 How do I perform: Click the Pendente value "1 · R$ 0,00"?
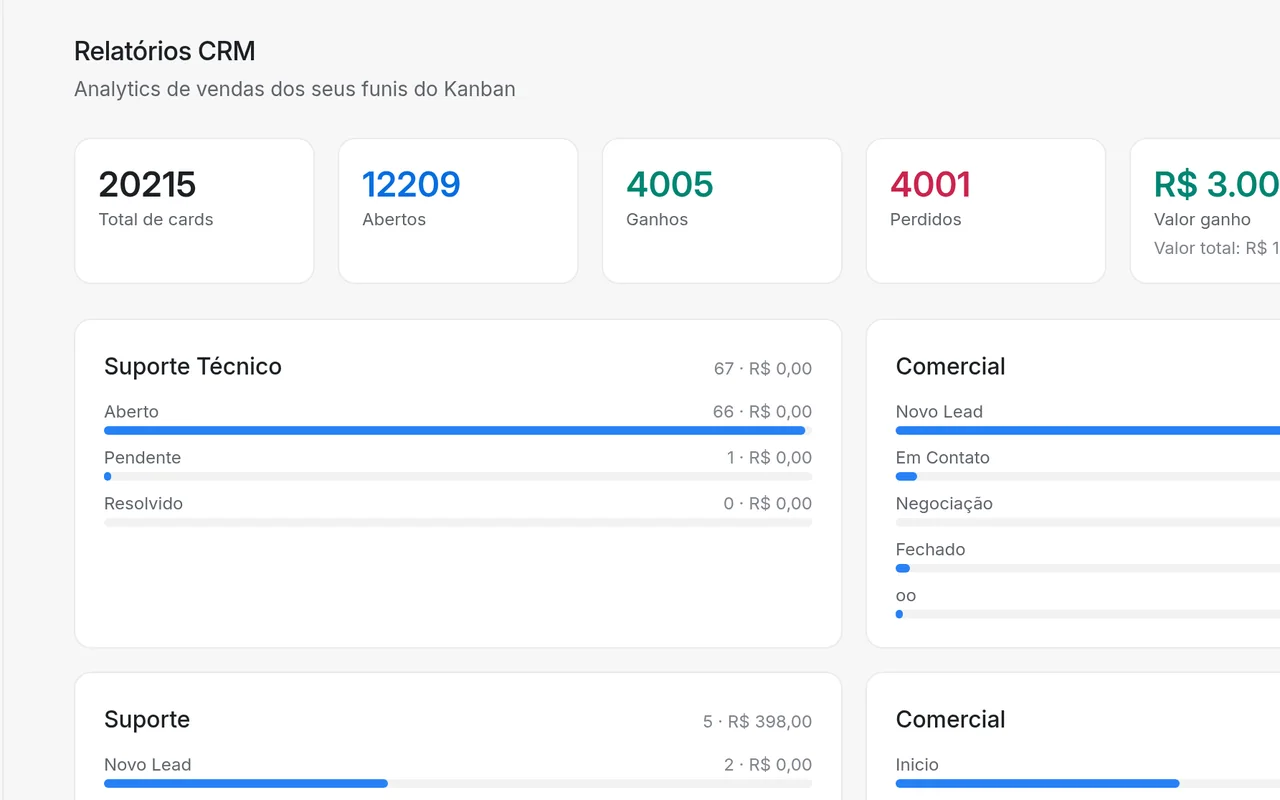769,458
